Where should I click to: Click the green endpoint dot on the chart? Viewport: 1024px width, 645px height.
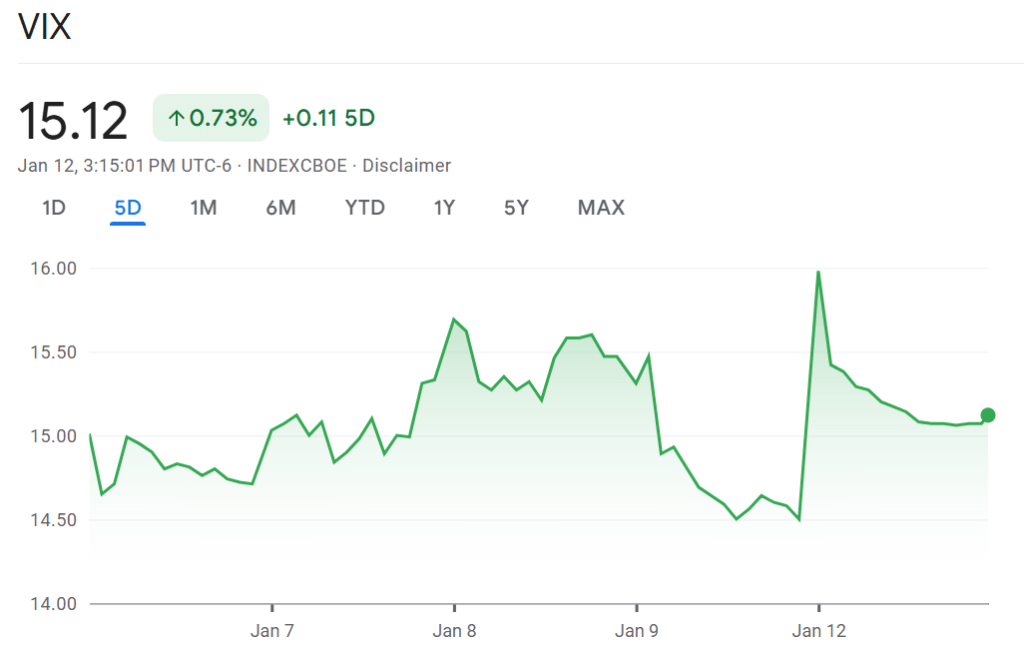(986, 413)
